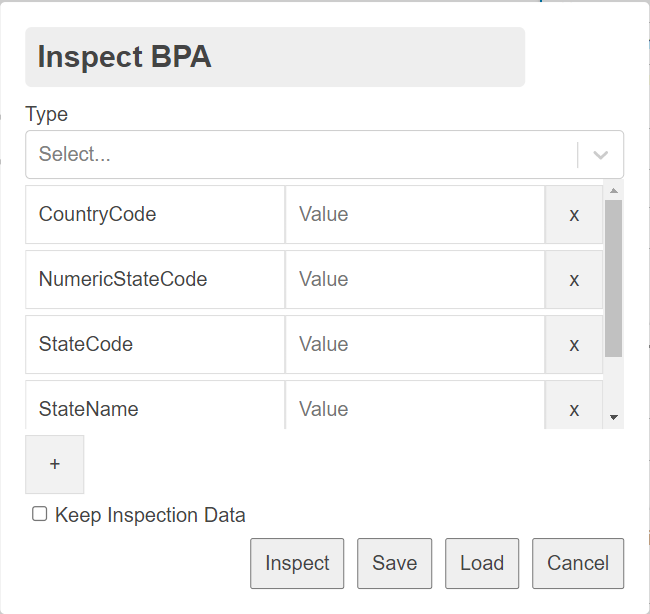The height and width of the screenshot is (614, 650).
Task: Delete the StateName row using x
Action: [574, 408]
